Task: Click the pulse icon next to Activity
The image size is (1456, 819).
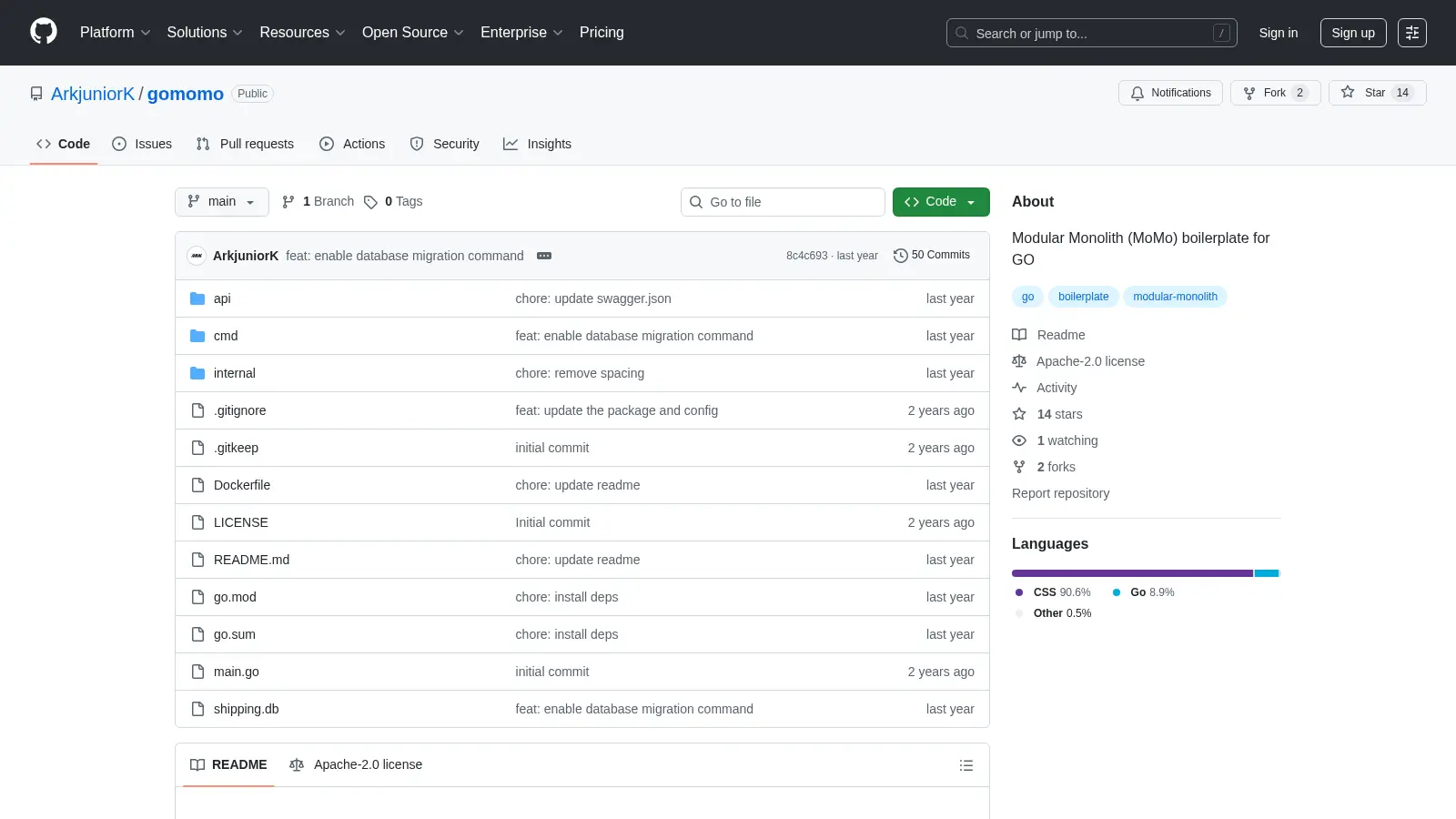Action: (1019, 388)
